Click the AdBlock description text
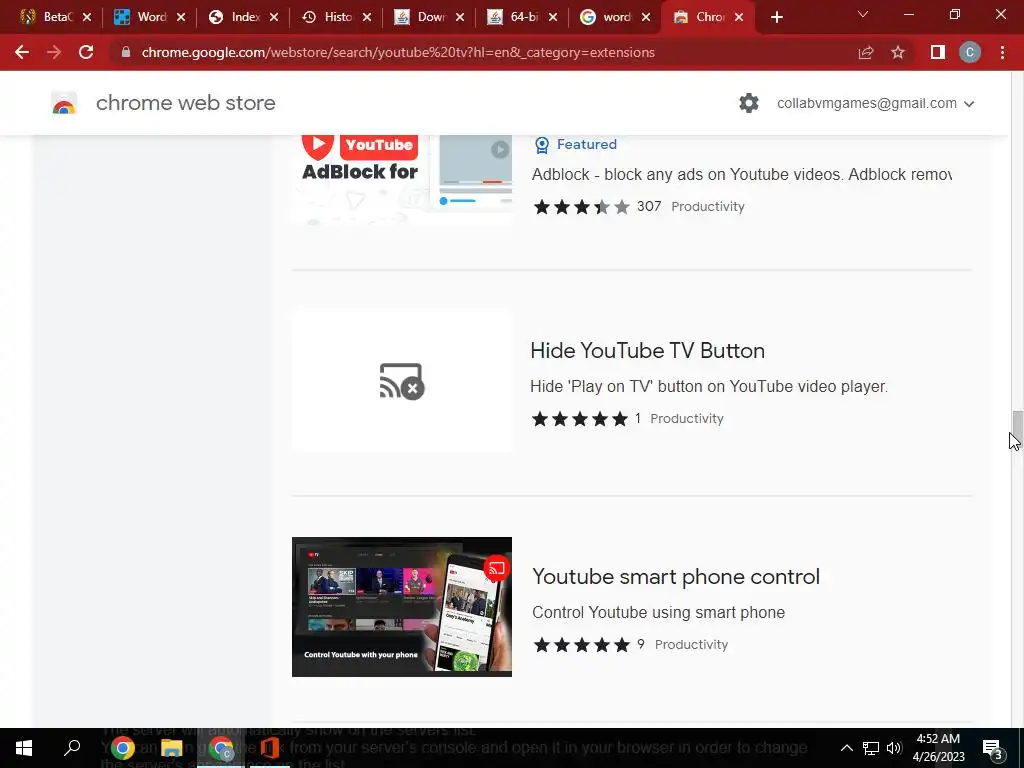Image resolution: width=1024 pixels, height=768 pixels. (742, 174)
